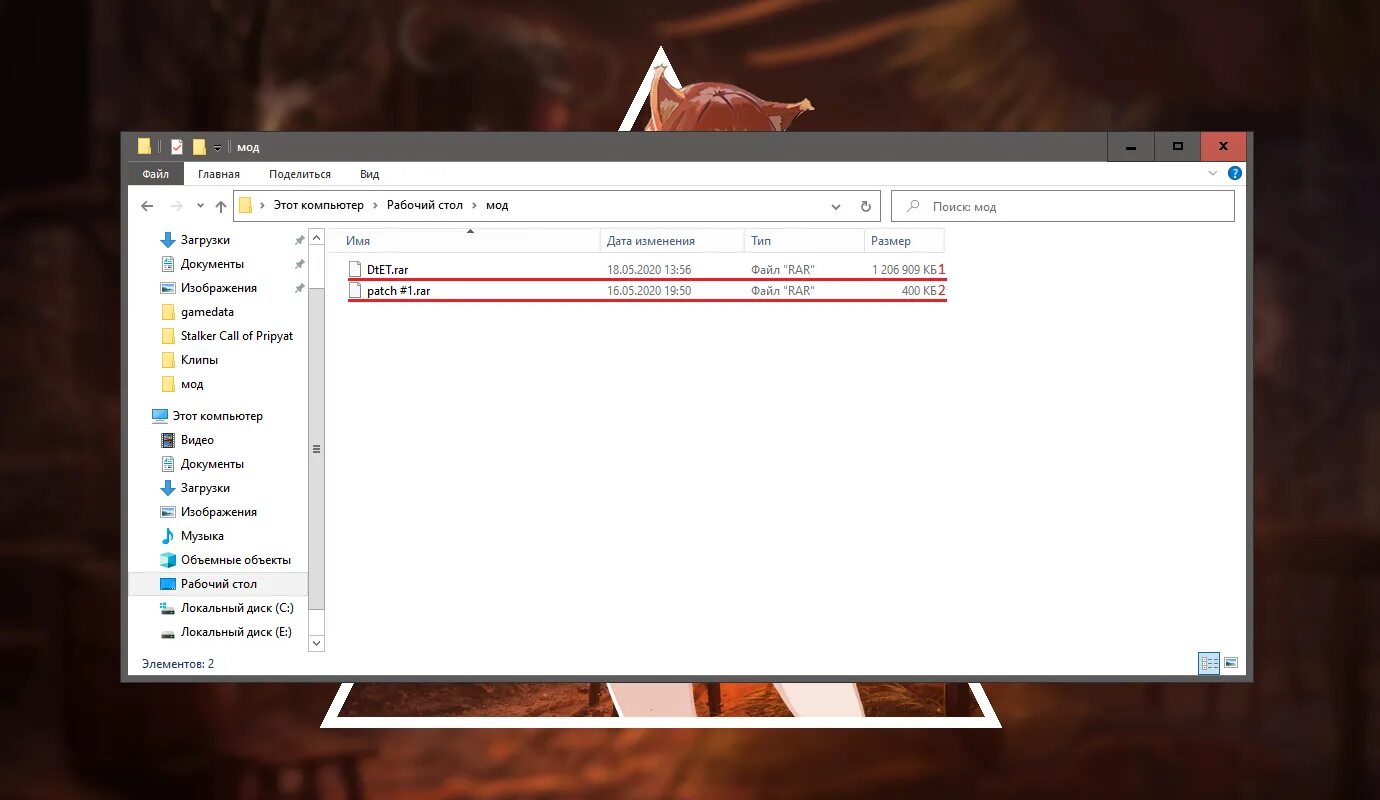
Task: Click Properties icon in quick access toolbar
Action: (177, 147)
